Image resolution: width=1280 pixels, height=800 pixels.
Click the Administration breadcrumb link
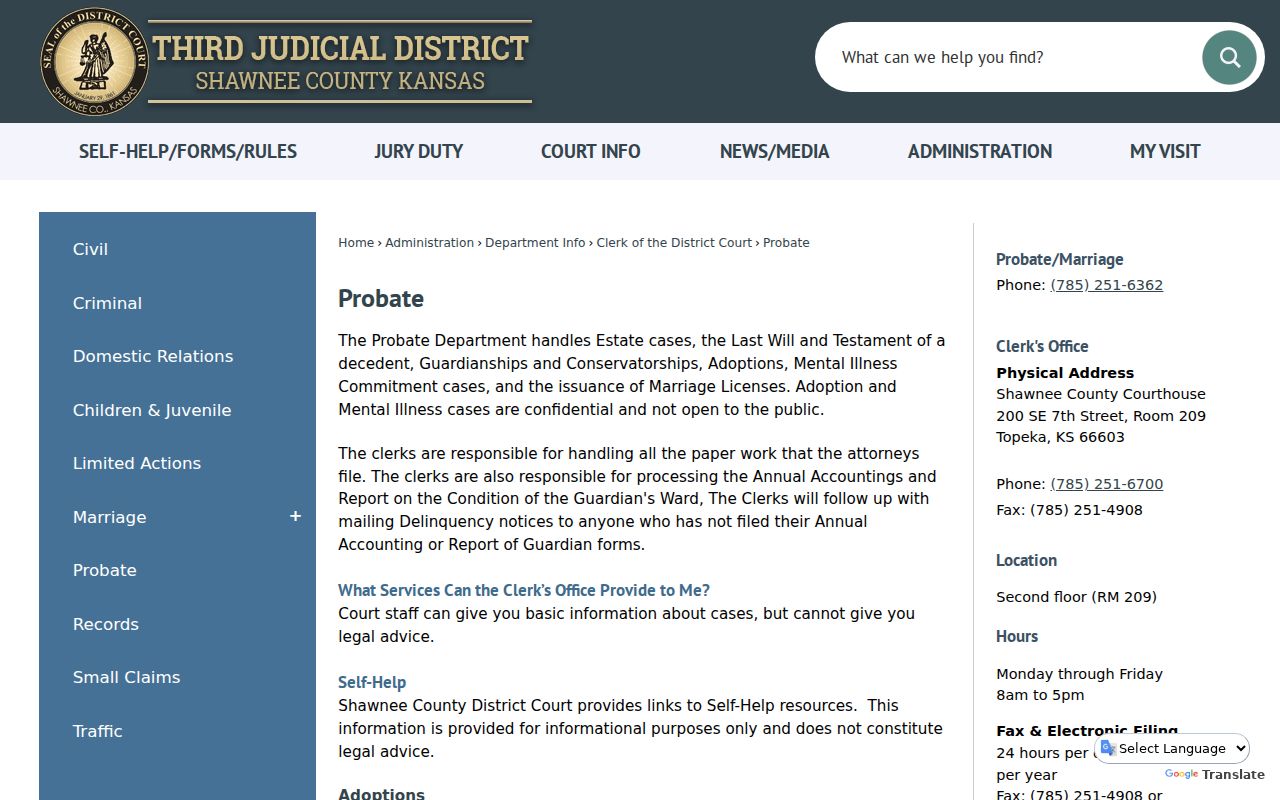coord(430,243)
